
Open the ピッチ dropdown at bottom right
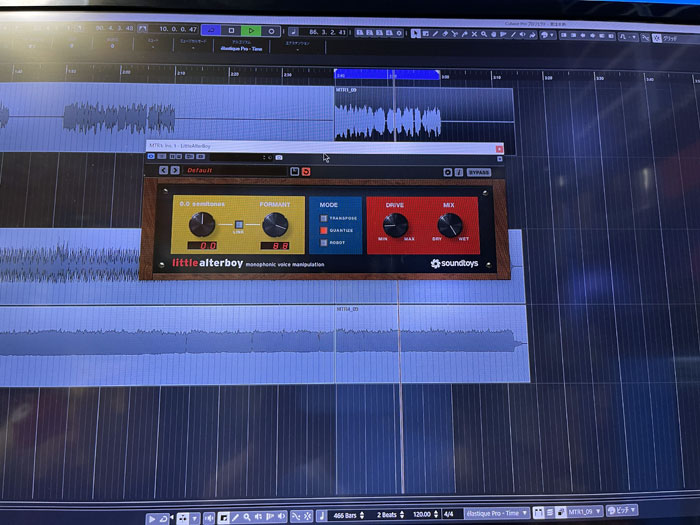coord(621,510)
